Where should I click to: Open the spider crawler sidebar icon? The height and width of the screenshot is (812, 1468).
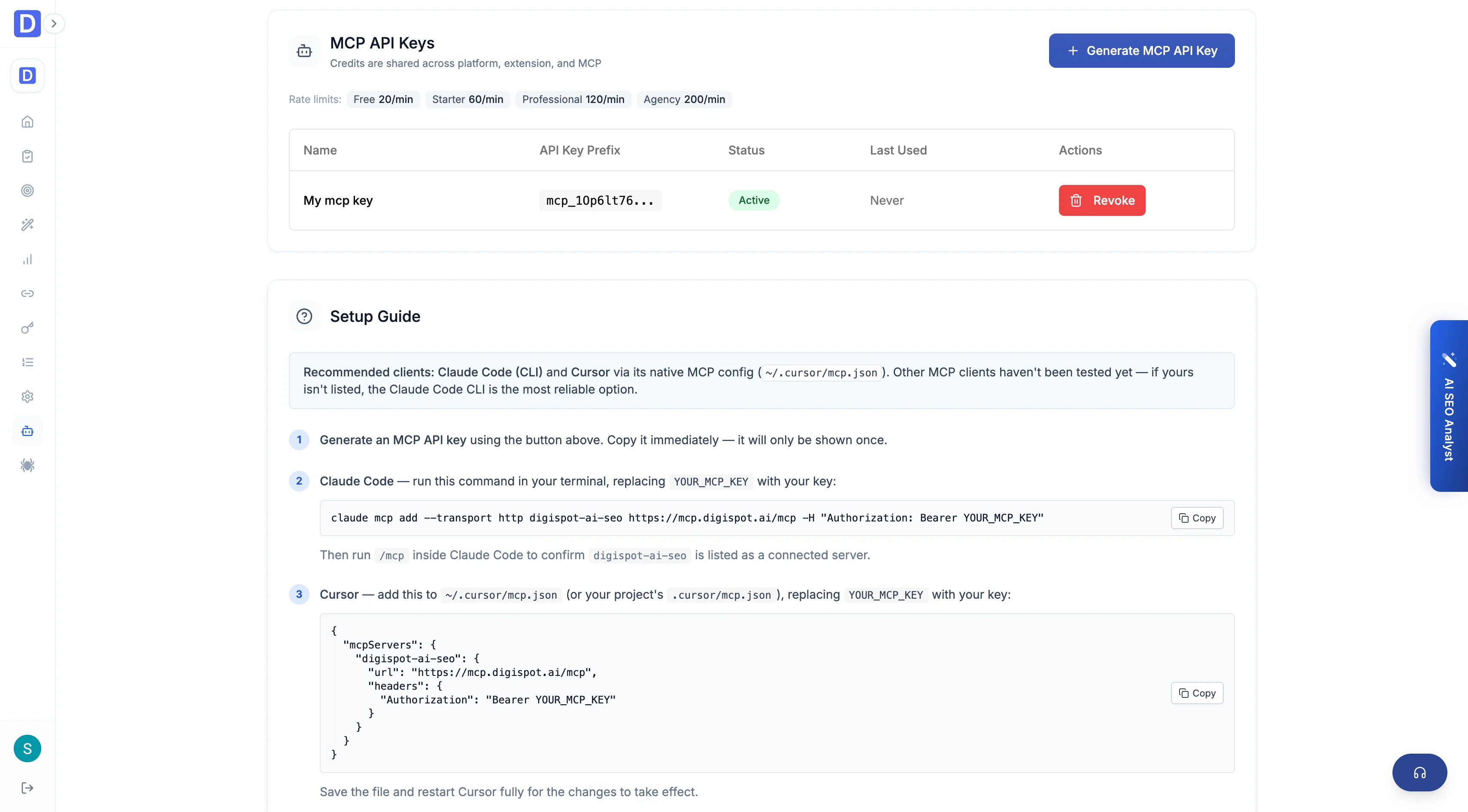tap(27, 466)
